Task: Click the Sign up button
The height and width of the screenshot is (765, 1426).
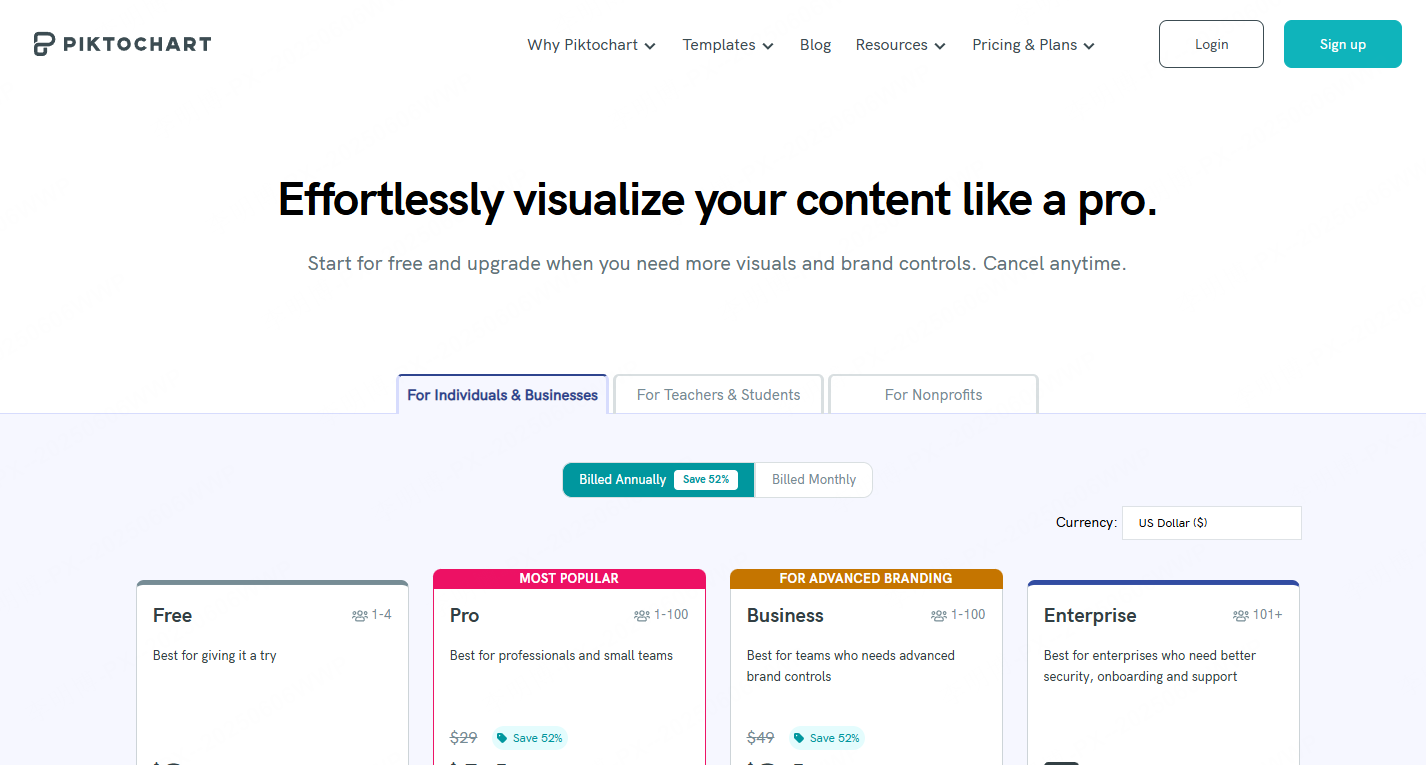Action: pos(1342,43)
